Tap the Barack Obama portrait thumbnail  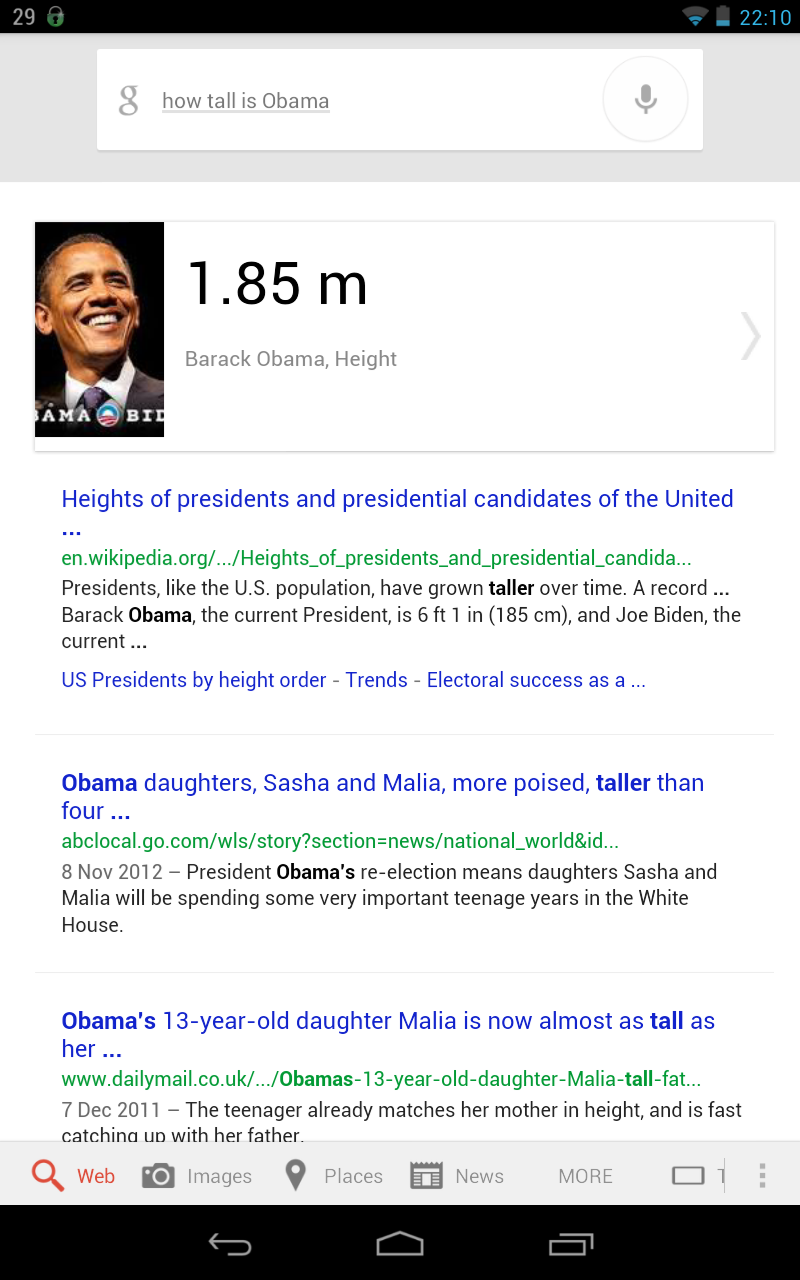point(99,329)
